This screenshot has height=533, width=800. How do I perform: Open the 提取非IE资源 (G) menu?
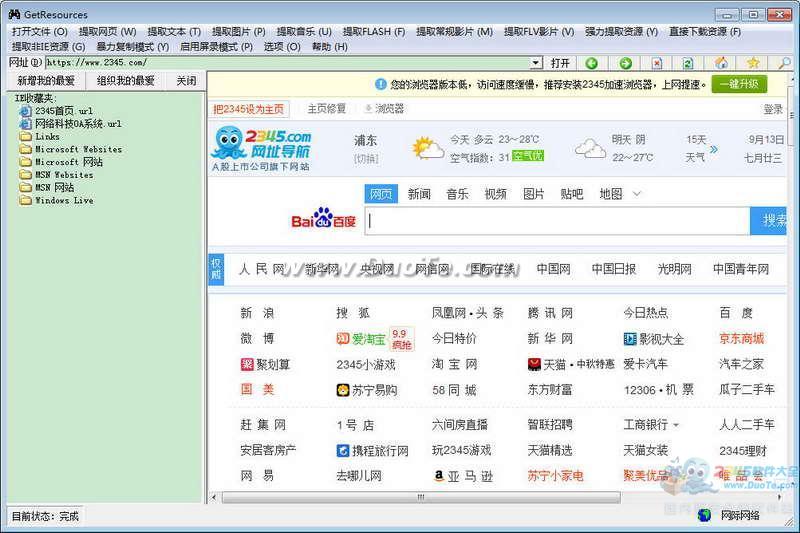tap(48, 47)
